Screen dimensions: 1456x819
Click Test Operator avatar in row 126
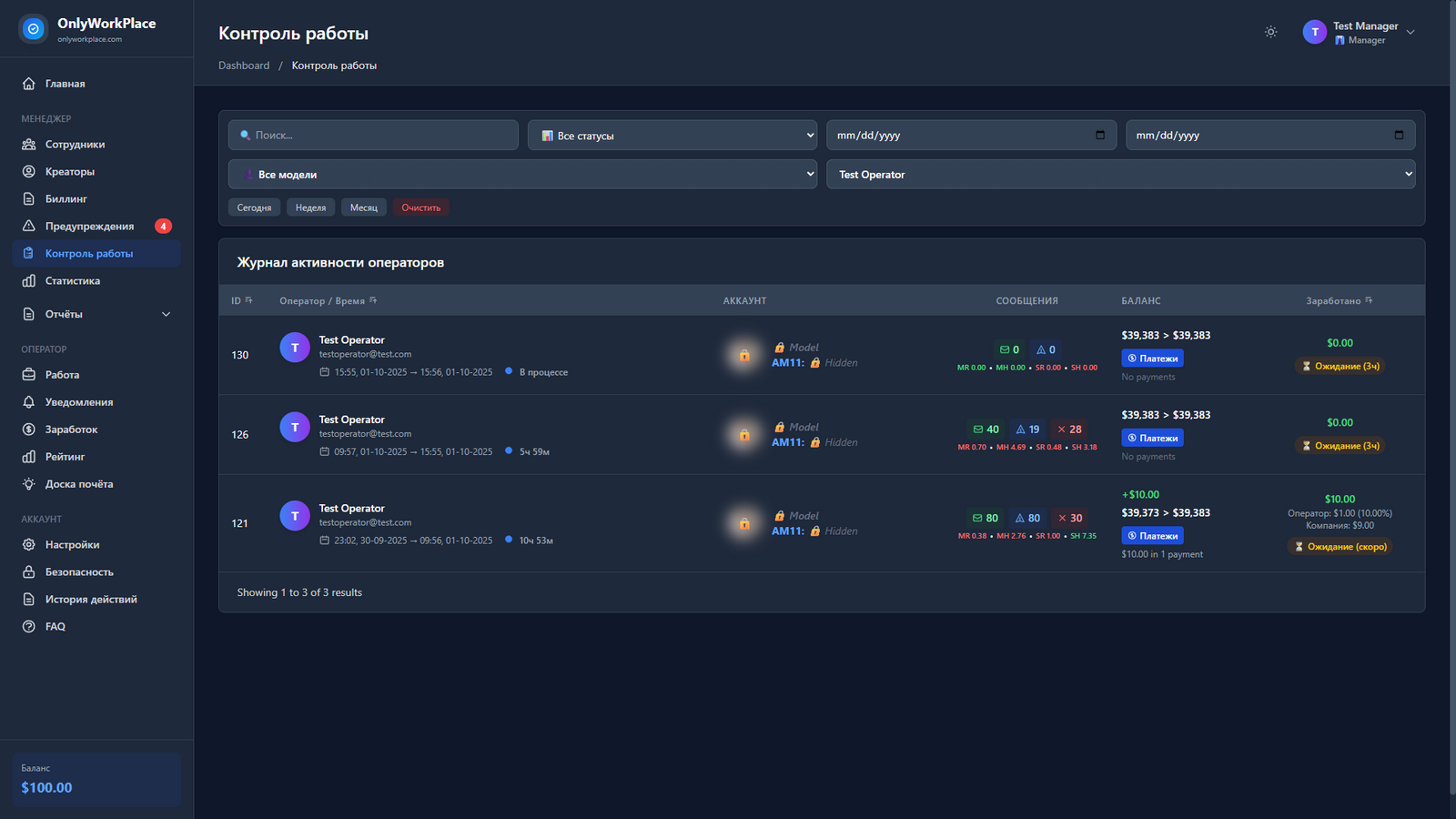click(x=295, y=427)
